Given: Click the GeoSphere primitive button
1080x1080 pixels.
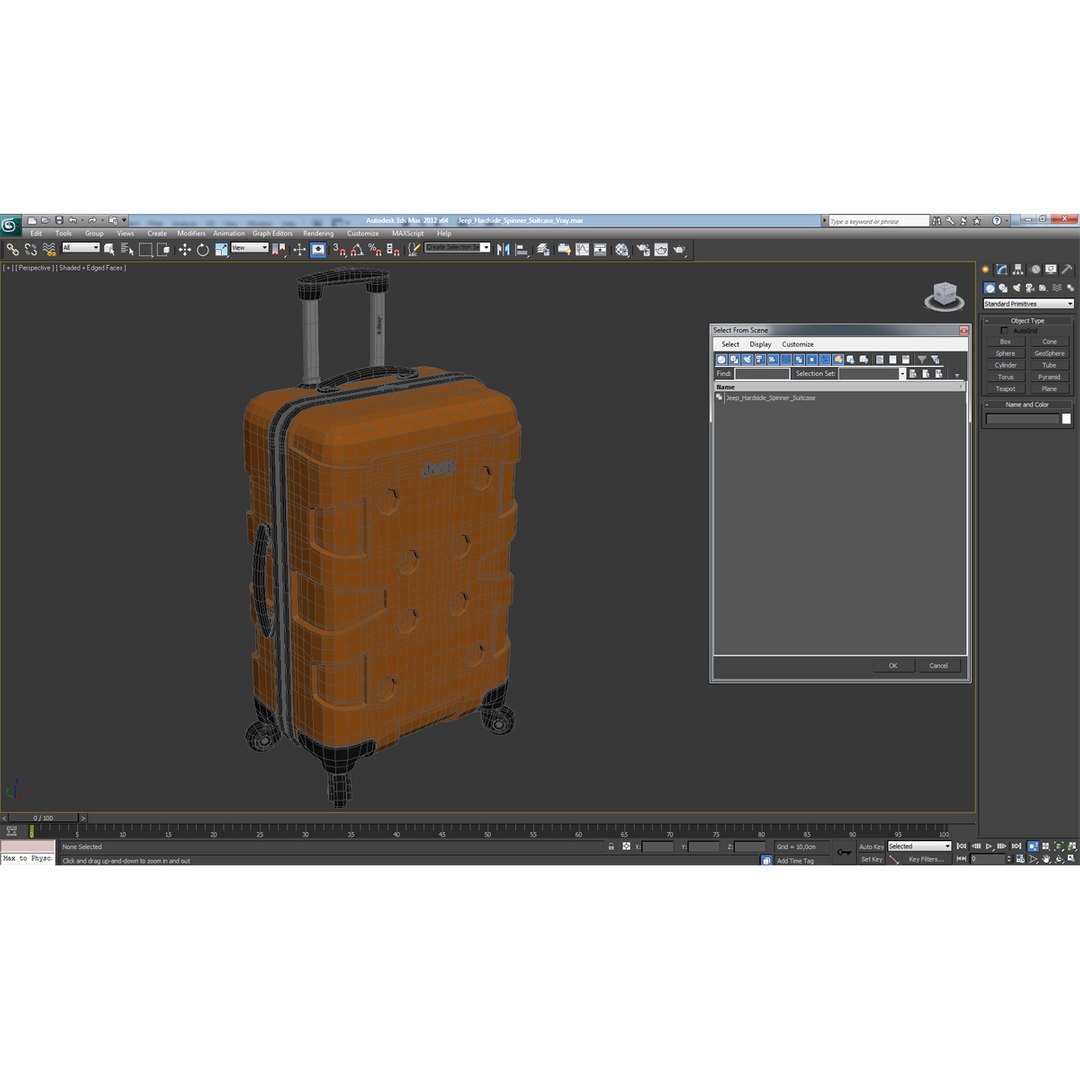Looking at the screenshot, I should pos(1049,353).
